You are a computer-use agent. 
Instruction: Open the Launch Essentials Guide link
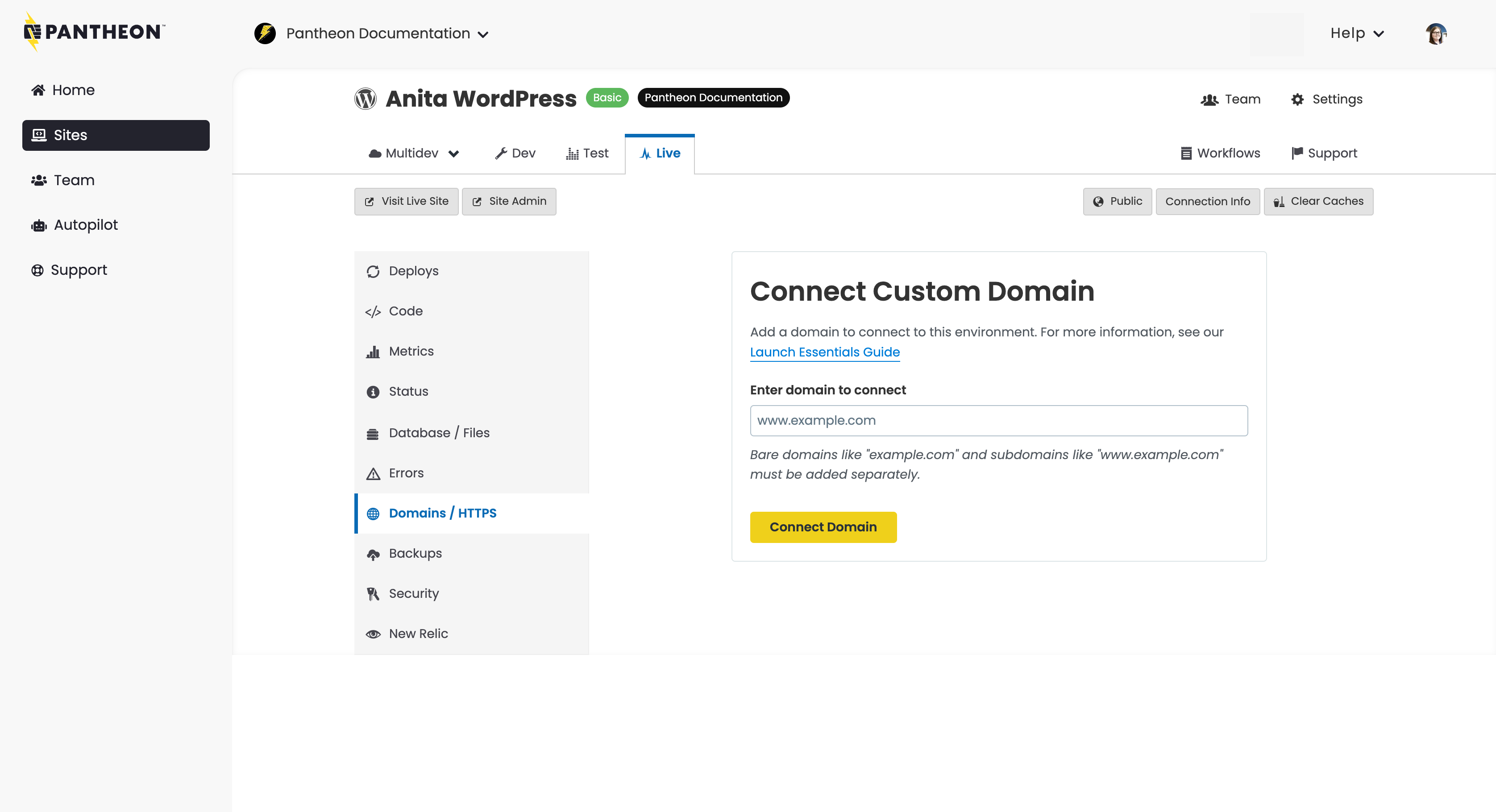pos(824,352)
